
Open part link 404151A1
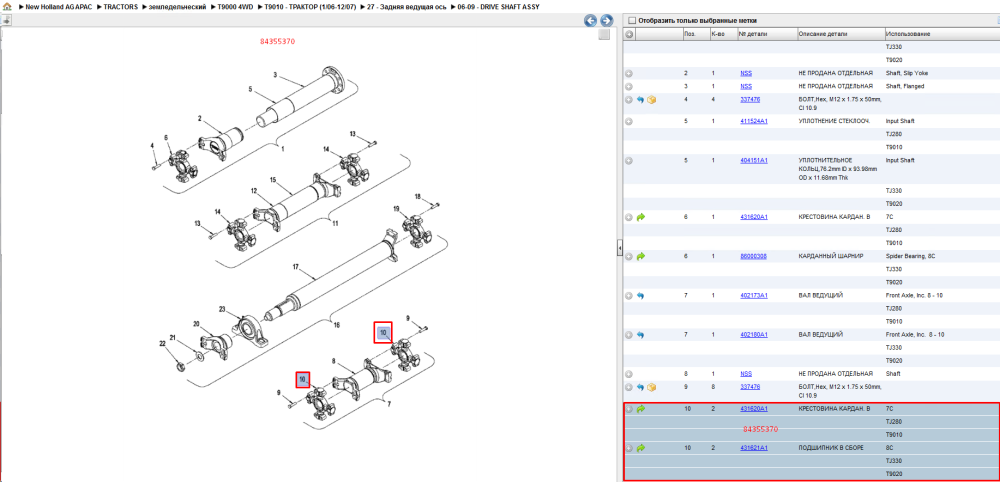754,161
